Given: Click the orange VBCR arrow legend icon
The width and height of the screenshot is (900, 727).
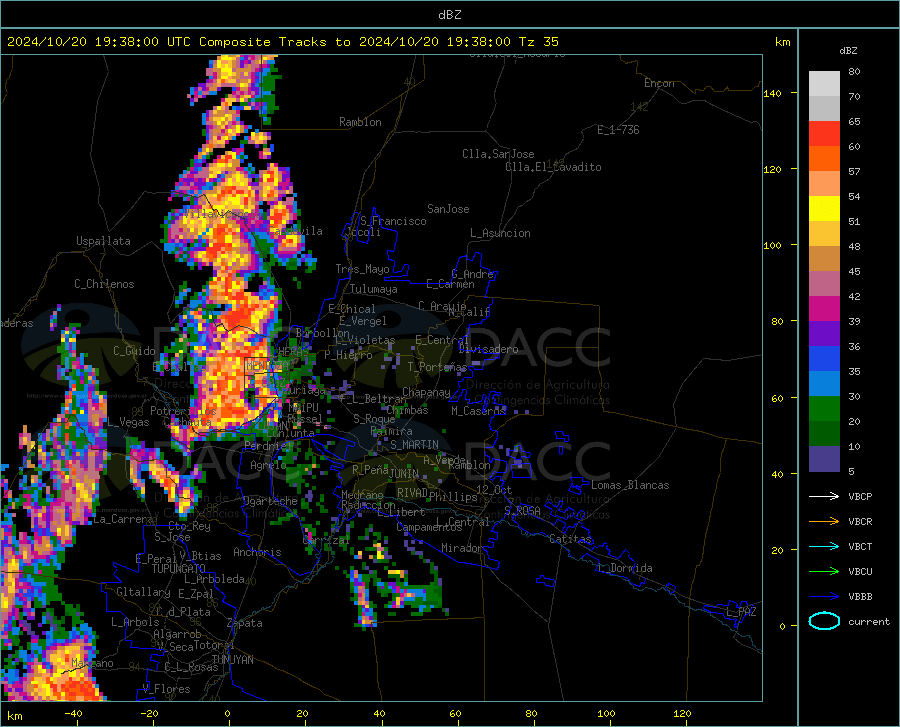Looking at the screenshot, I should (824, 521).
